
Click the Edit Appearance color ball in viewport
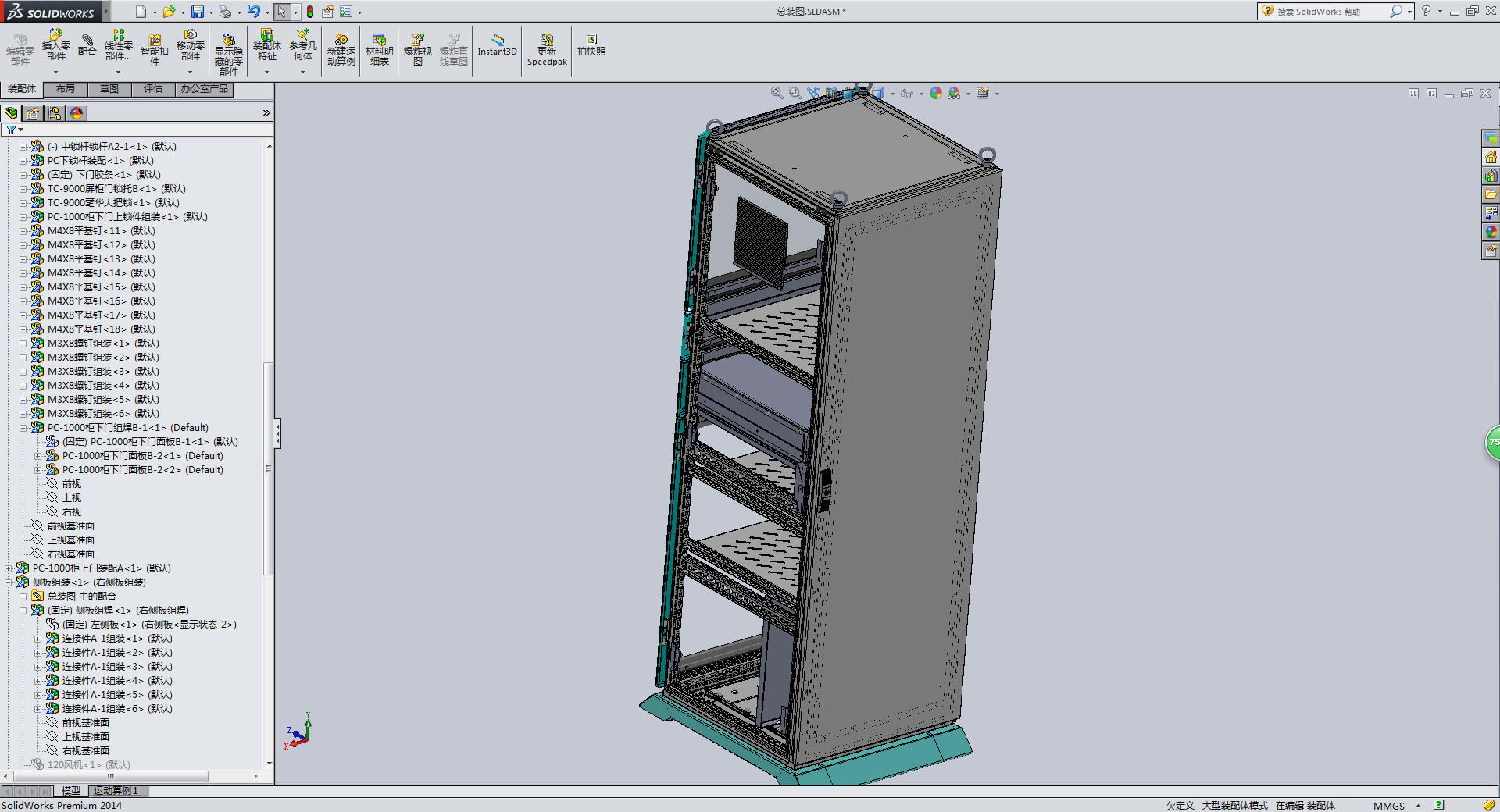[x=935, y=93]
